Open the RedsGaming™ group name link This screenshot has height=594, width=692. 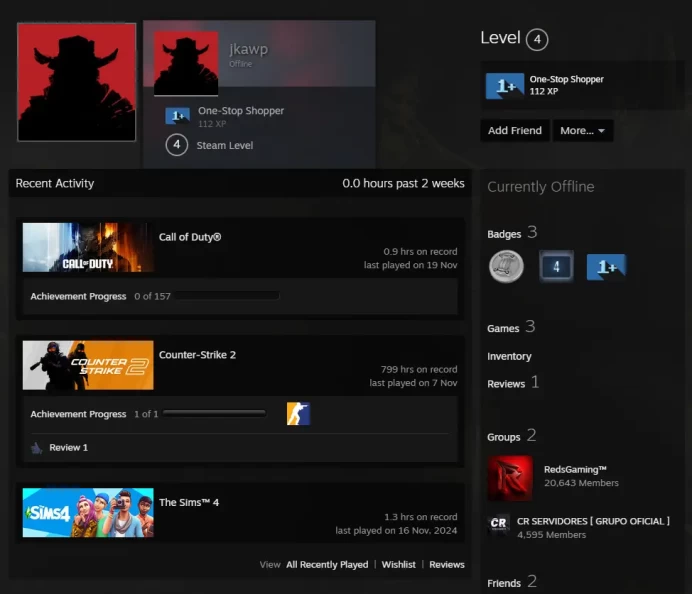(575, 470)
